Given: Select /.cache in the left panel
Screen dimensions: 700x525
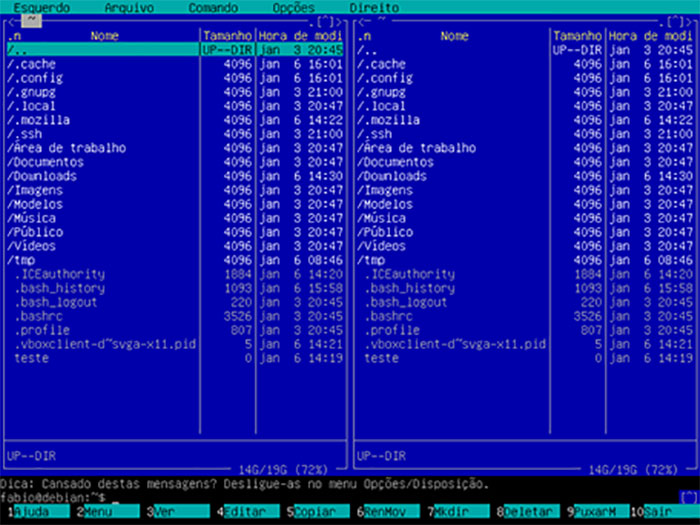Looking at the screenshot, I should point(175,64).
